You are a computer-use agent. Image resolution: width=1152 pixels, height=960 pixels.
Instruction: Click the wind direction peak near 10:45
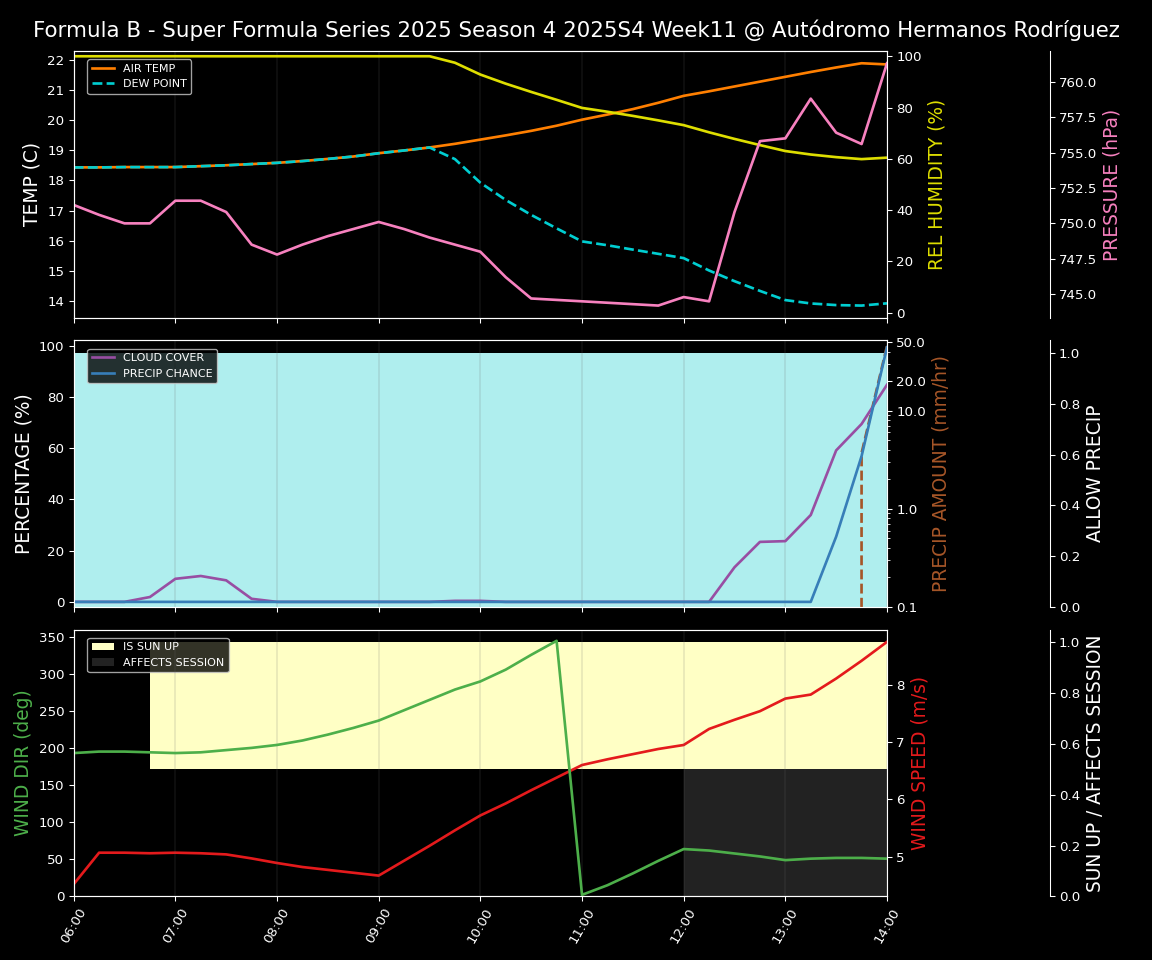556,641
